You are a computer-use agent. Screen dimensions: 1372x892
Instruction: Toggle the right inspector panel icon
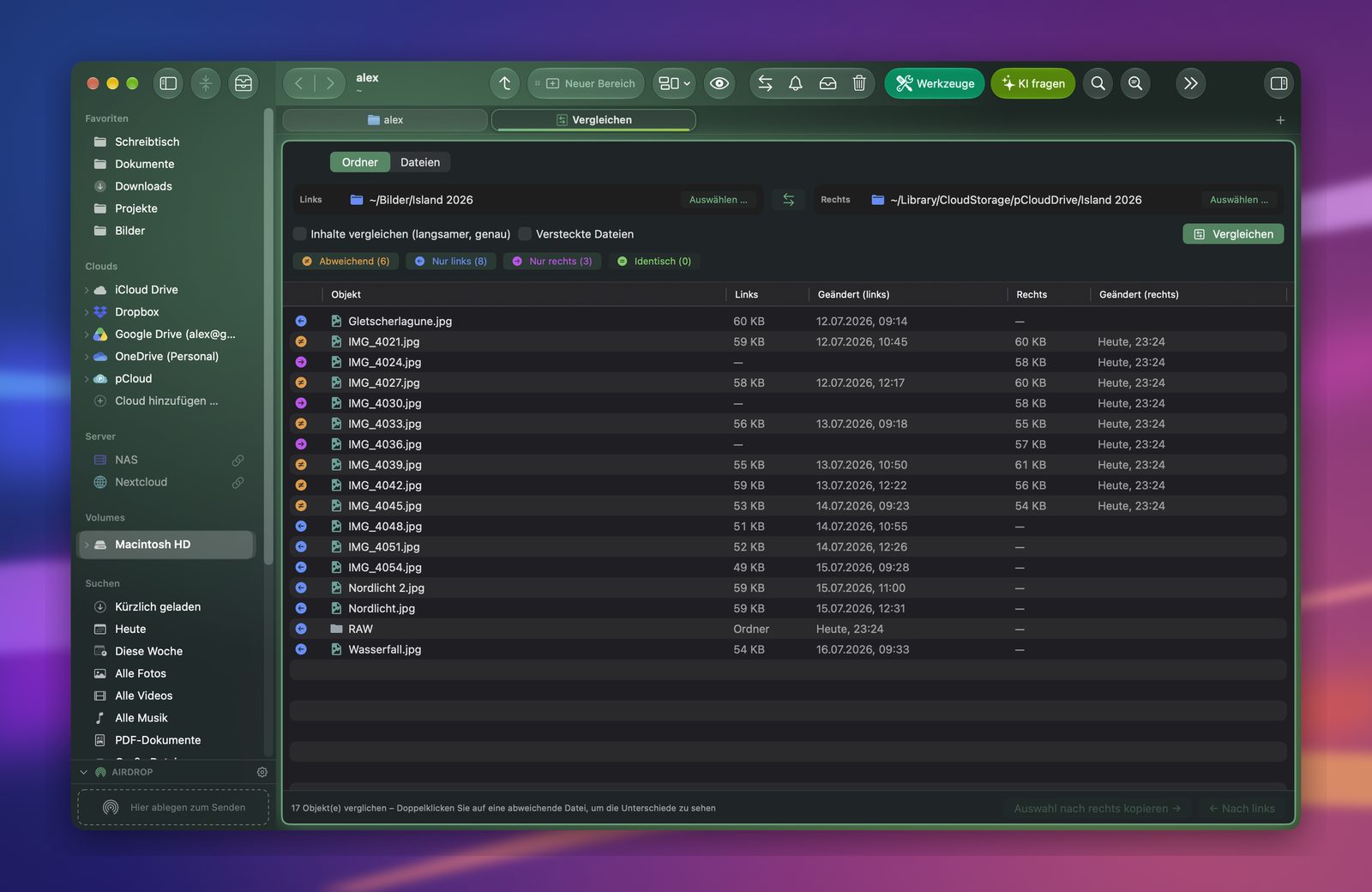(1279, 83)
